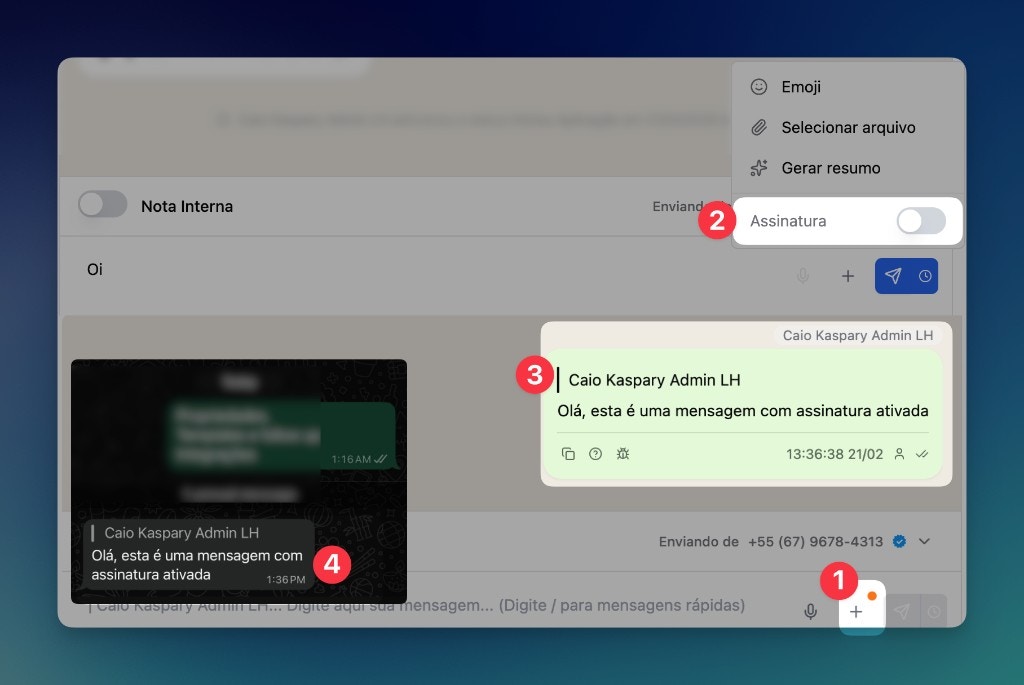The height and width of the screenshot is (685, 1024).
Task: Click the person icon next to message timestamp
Action: pyautogui.click(x=901, y=453)
